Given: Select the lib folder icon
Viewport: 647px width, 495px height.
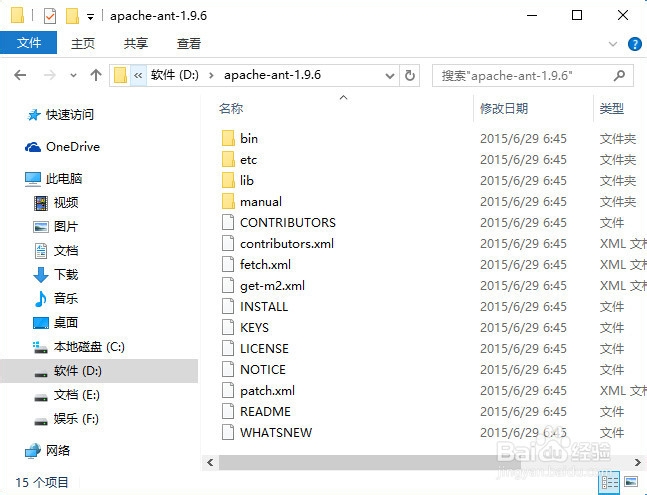Looking at the screenshot, I should pos(228,180).
